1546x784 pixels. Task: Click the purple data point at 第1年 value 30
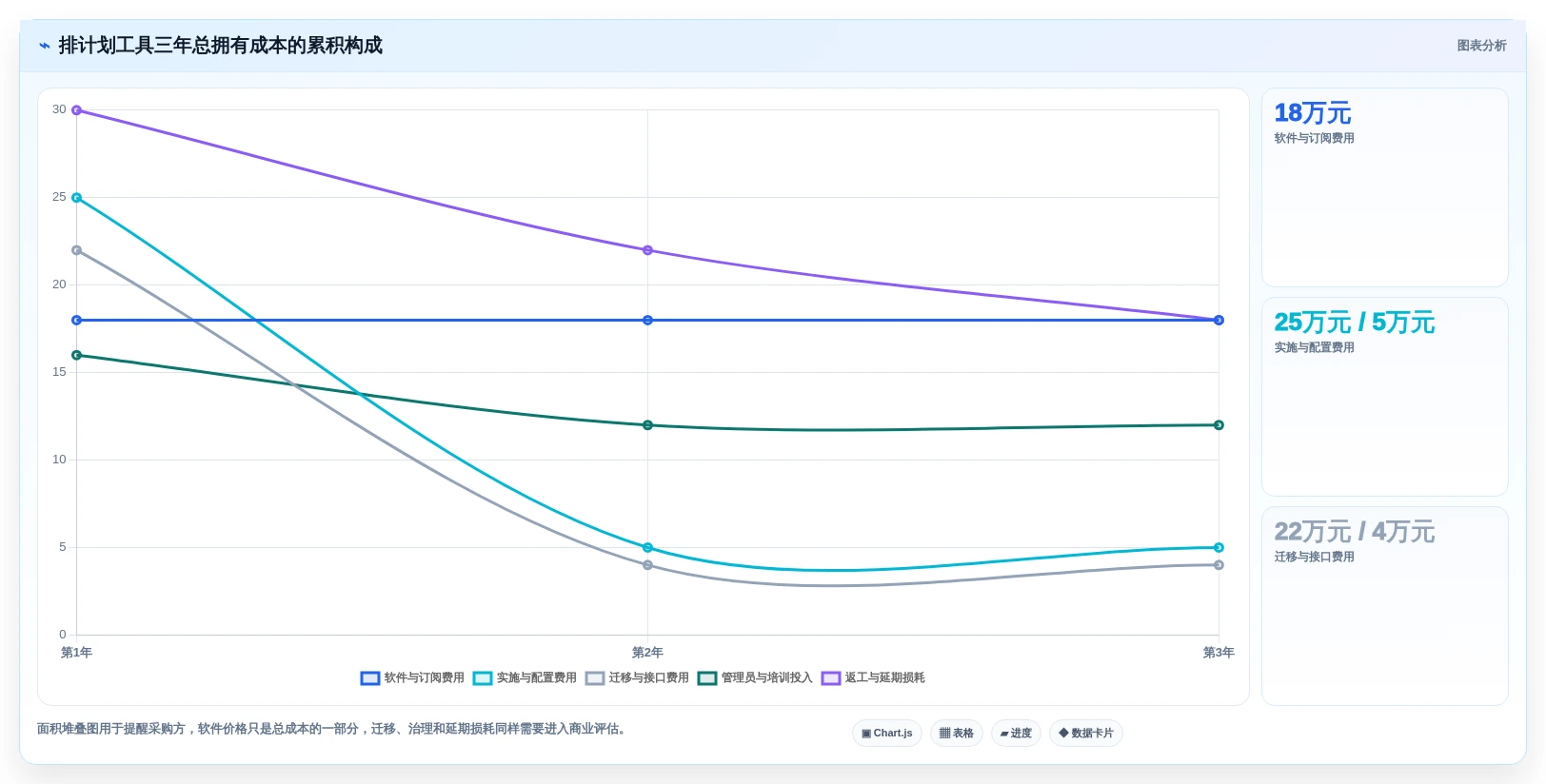pyautogui.click(x=77, y=110)
